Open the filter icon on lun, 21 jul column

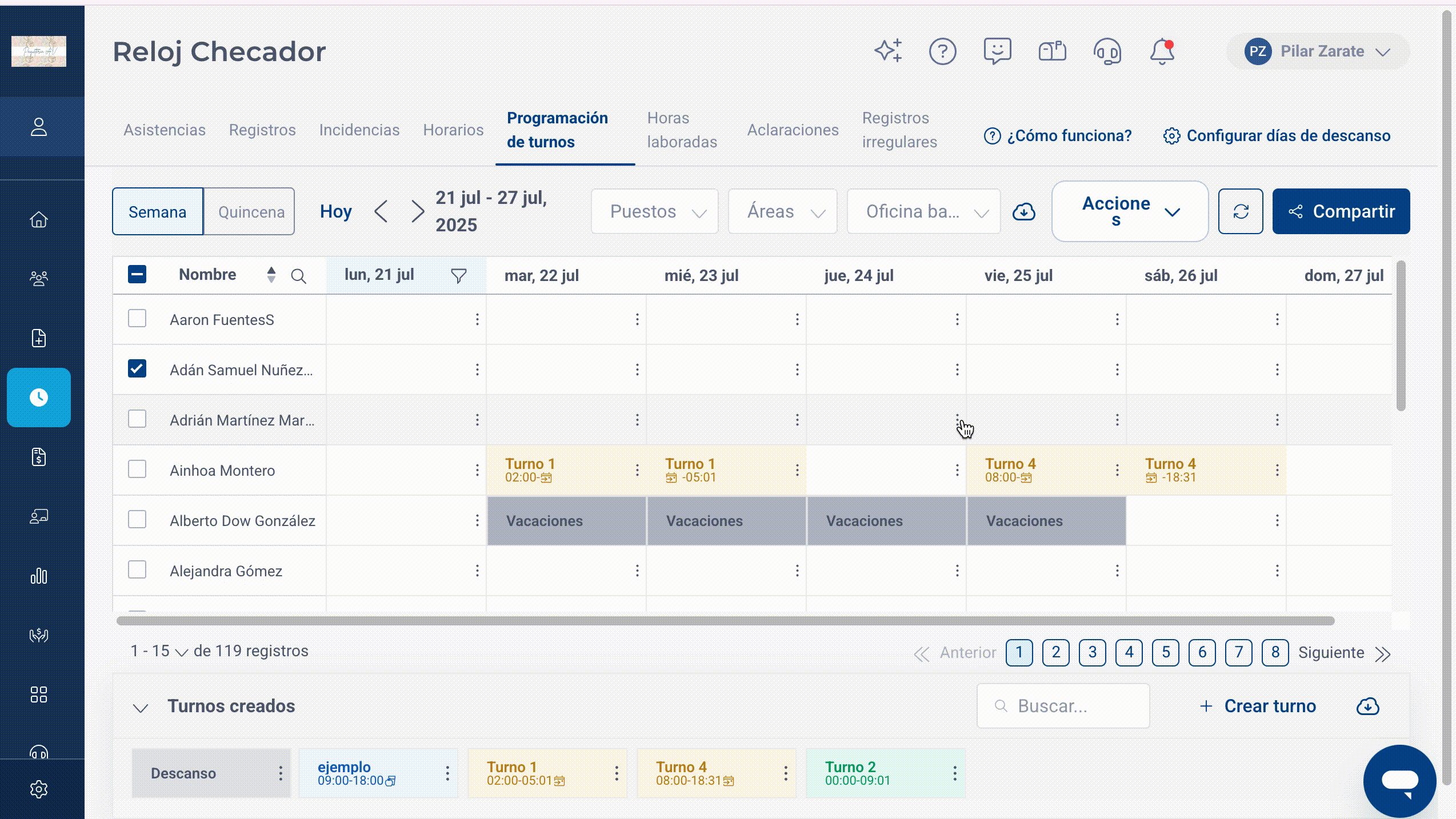click(458, 276)
